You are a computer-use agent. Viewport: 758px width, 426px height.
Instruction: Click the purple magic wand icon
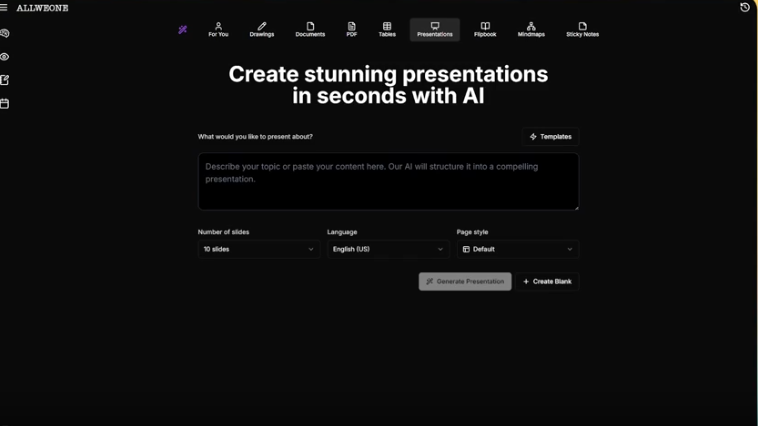click(x=183, y=29)
